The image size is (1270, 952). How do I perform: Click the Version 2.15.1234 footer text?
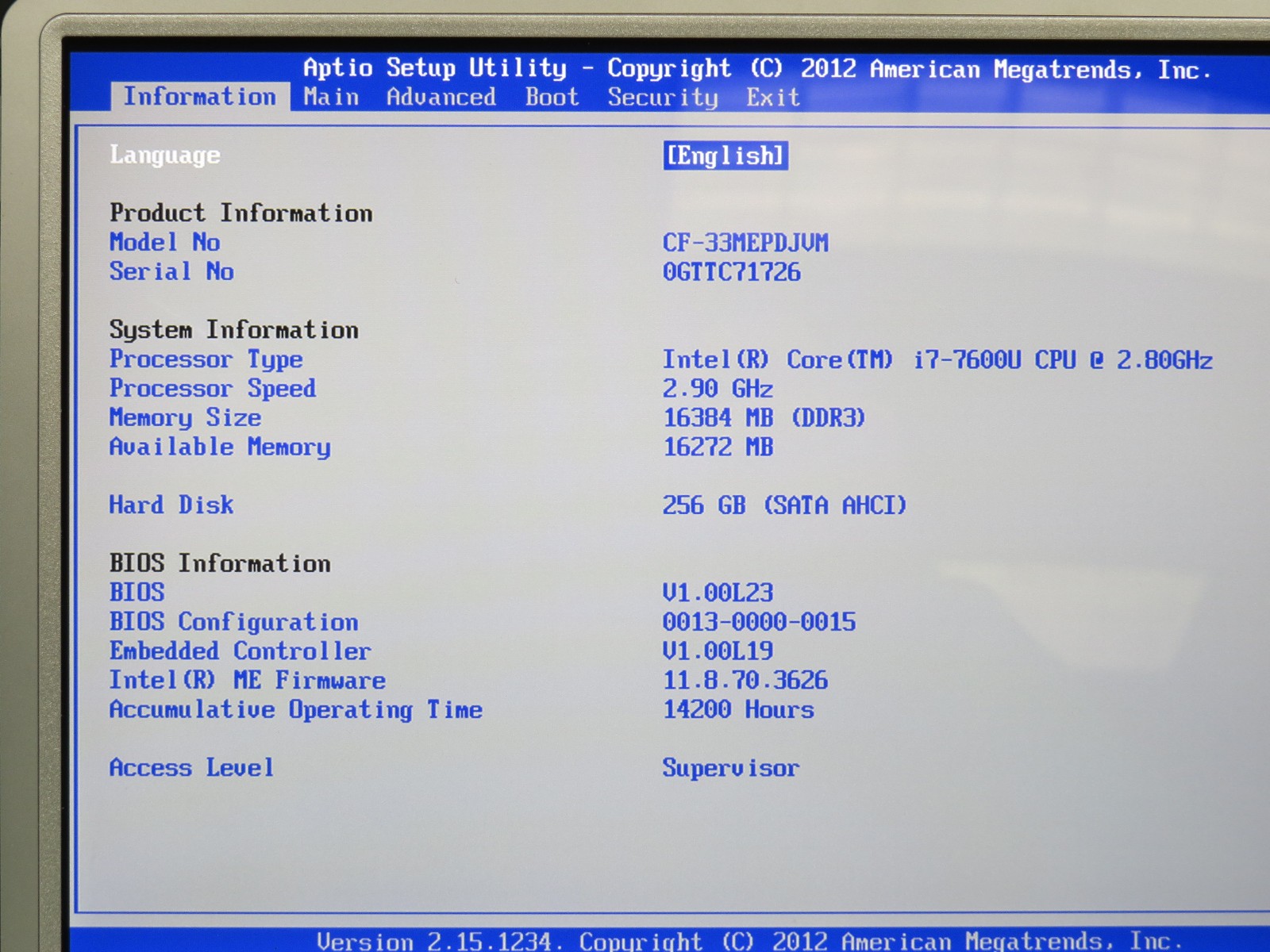749,941
